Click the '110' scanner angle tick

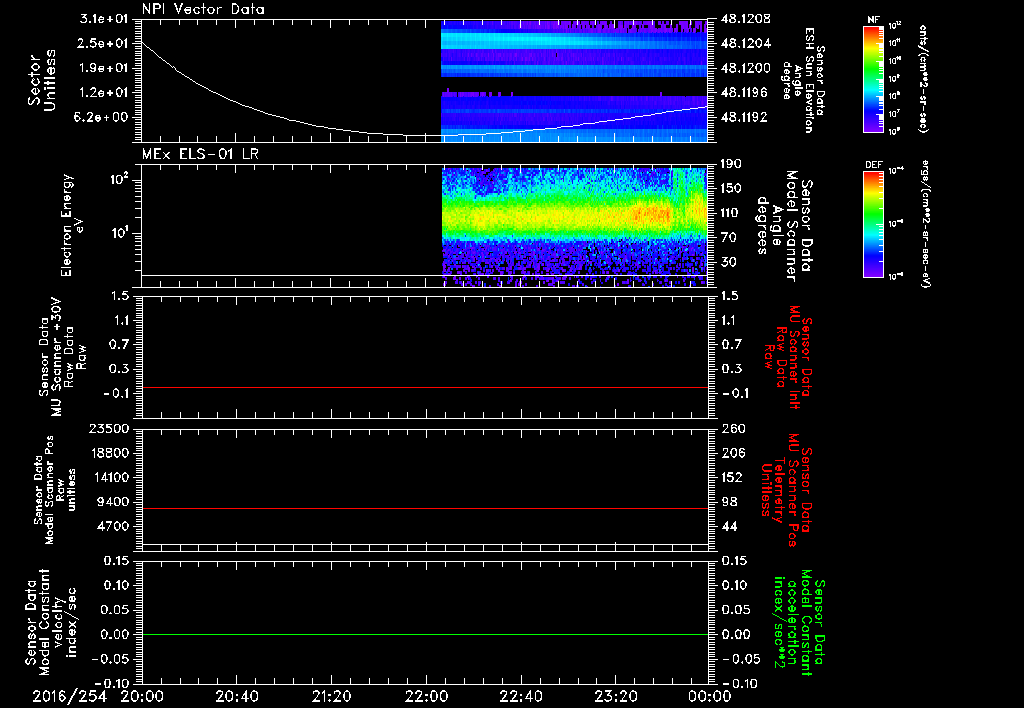[x=731, y=213]
